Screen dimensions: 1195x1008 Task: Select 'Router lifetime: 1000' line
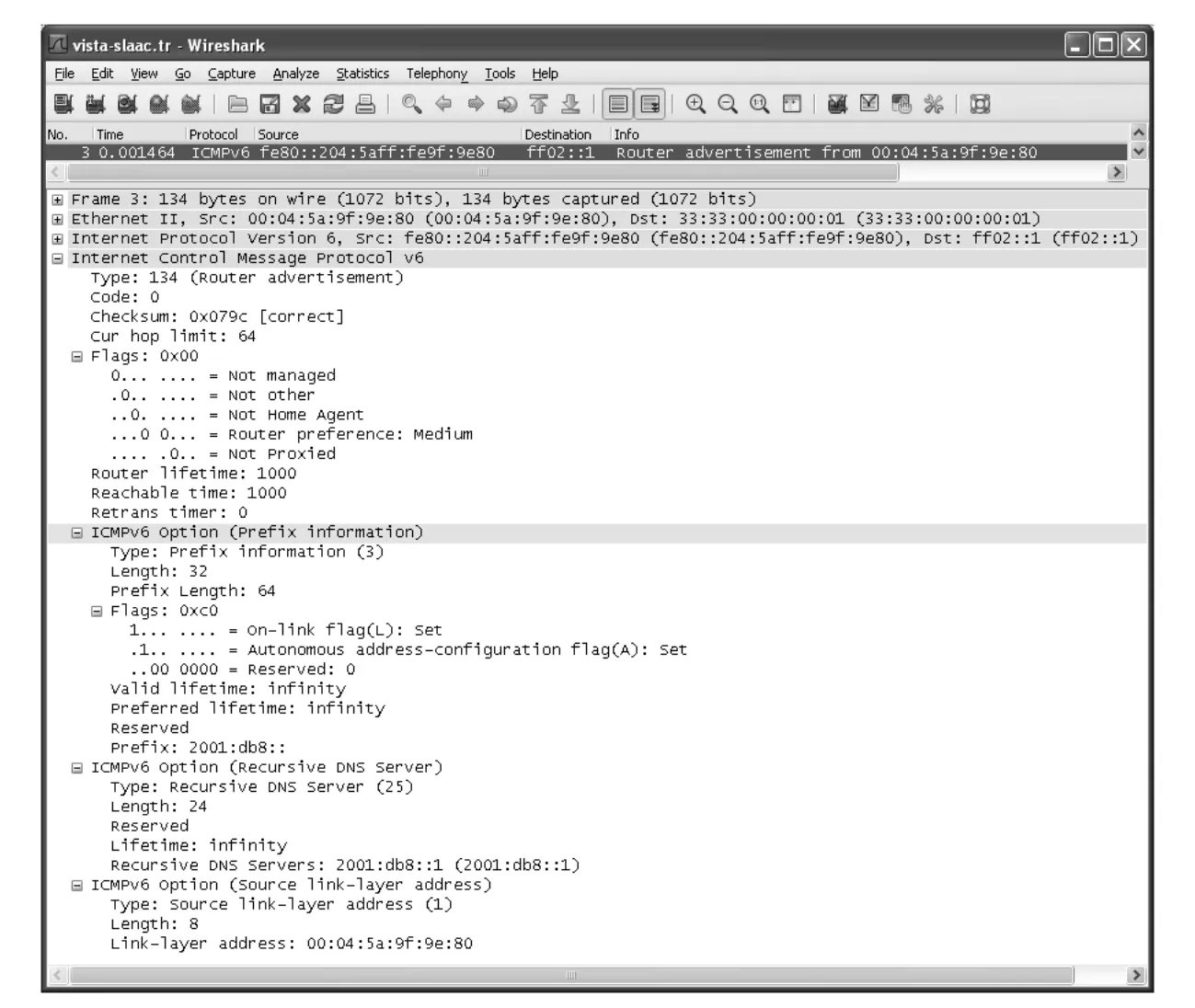pos(193,474)
